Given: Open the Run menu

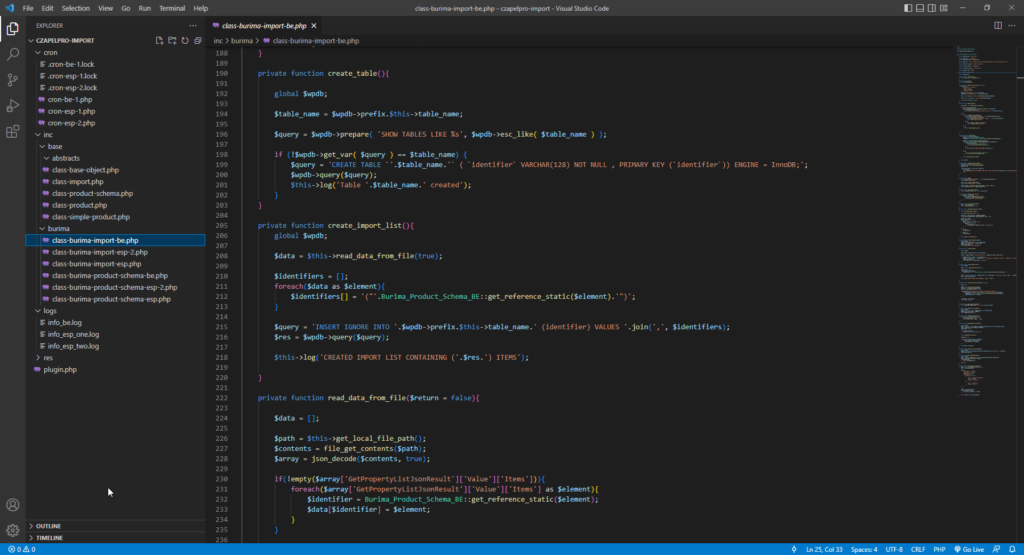Looking at the screenshot, I should click(144, 8).
